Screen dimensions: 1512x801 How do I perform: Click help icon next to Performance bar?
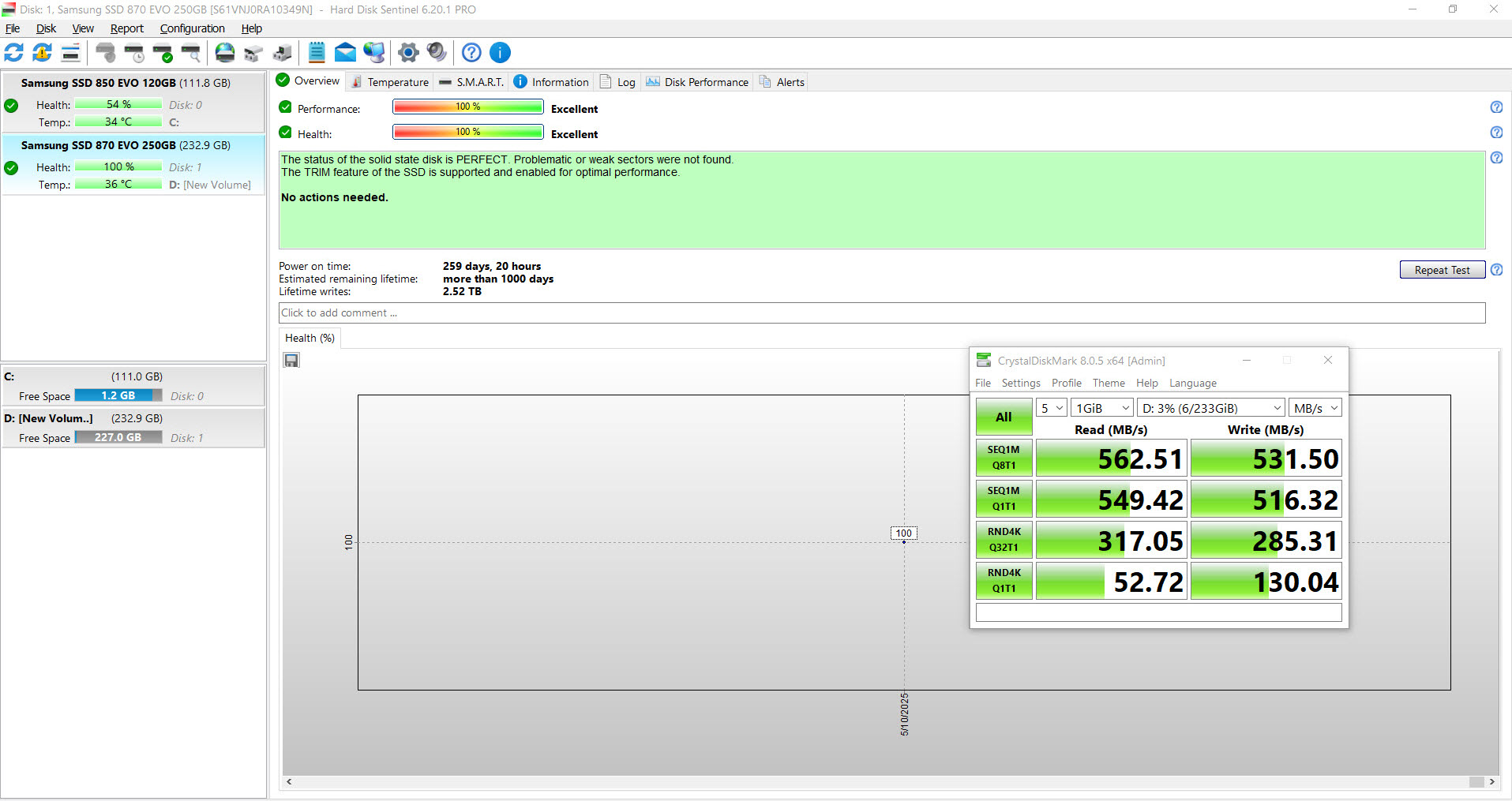(1496, 107)
